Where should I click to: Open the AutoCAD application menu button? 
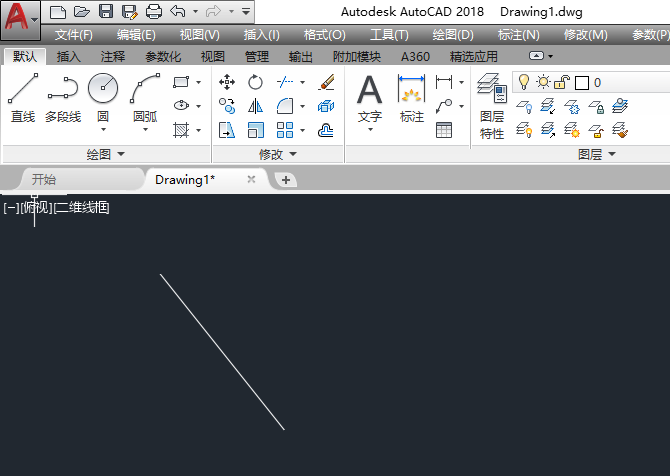(20, 20)
